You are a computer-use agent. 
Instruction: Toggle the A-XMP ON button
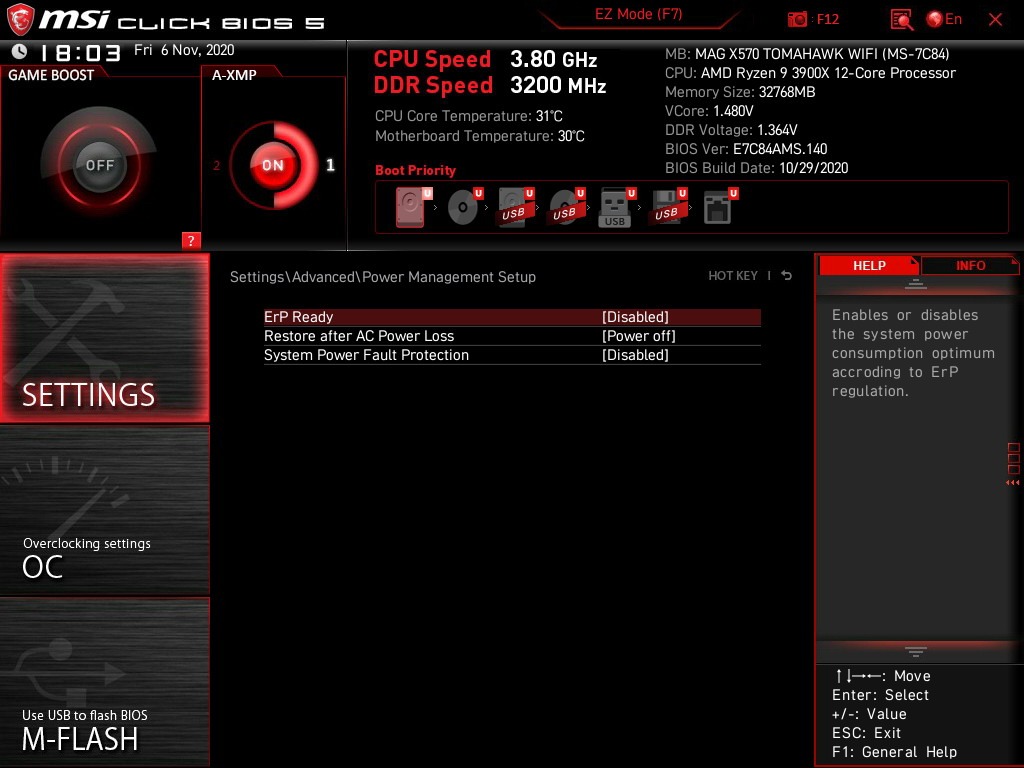tap(273, 165)
